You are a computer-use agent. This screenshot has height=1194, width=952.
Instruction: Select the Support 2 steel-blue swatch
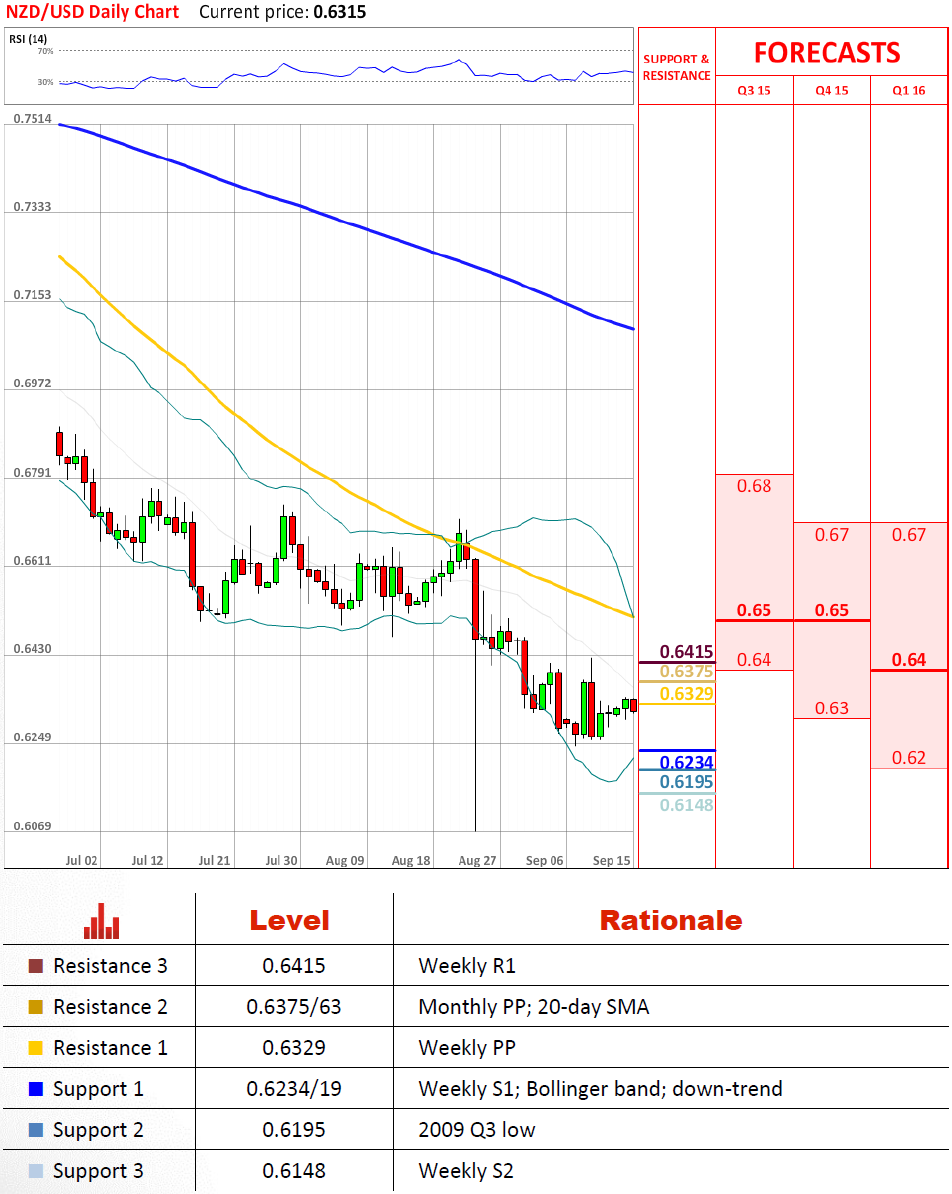(36, 1130)
